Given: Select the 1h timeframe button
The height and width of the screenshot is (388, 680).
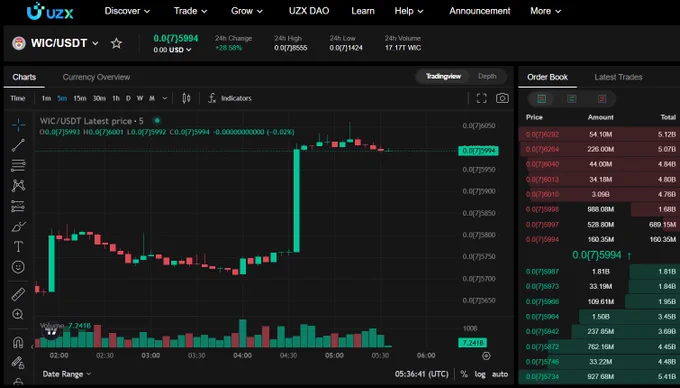Looking at the screenshot, I should tap(116, 98).
